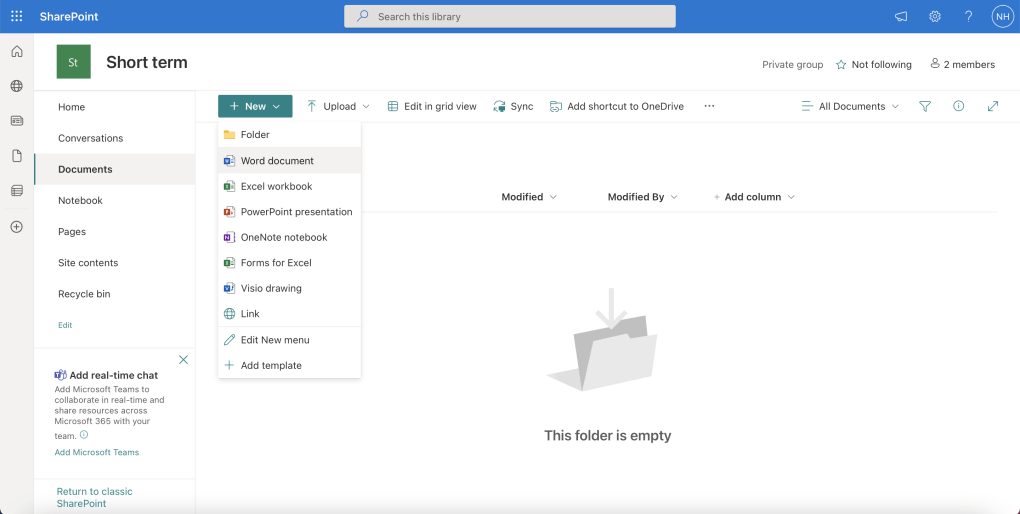Image resolution: width=1020 pixels, height=514 pixels.
Task: Expand content with the arrows icon
Action: [x=993, y=106]
